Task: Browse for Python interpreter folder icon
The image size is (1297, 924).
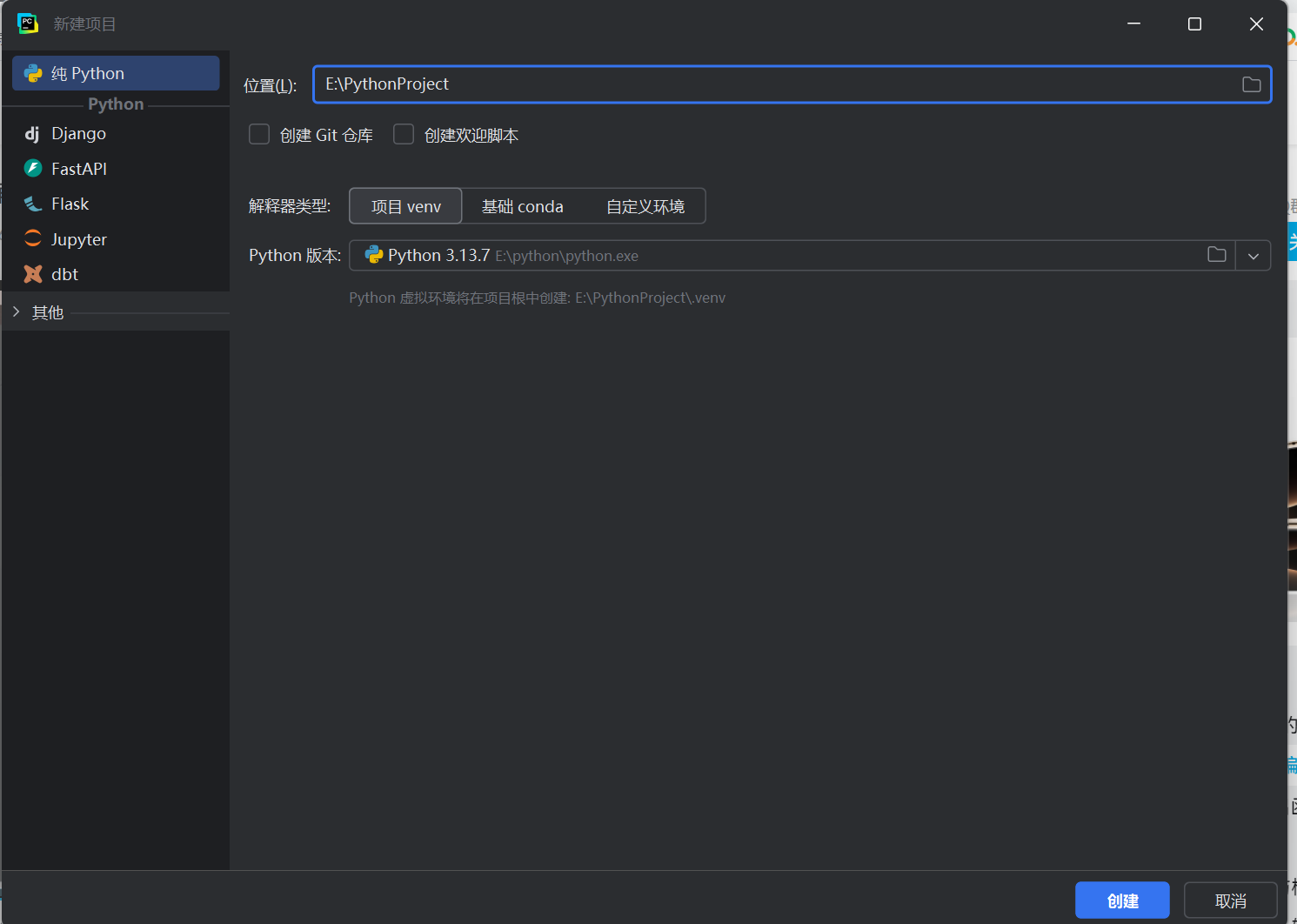Action: click(x=1217, y=255)
